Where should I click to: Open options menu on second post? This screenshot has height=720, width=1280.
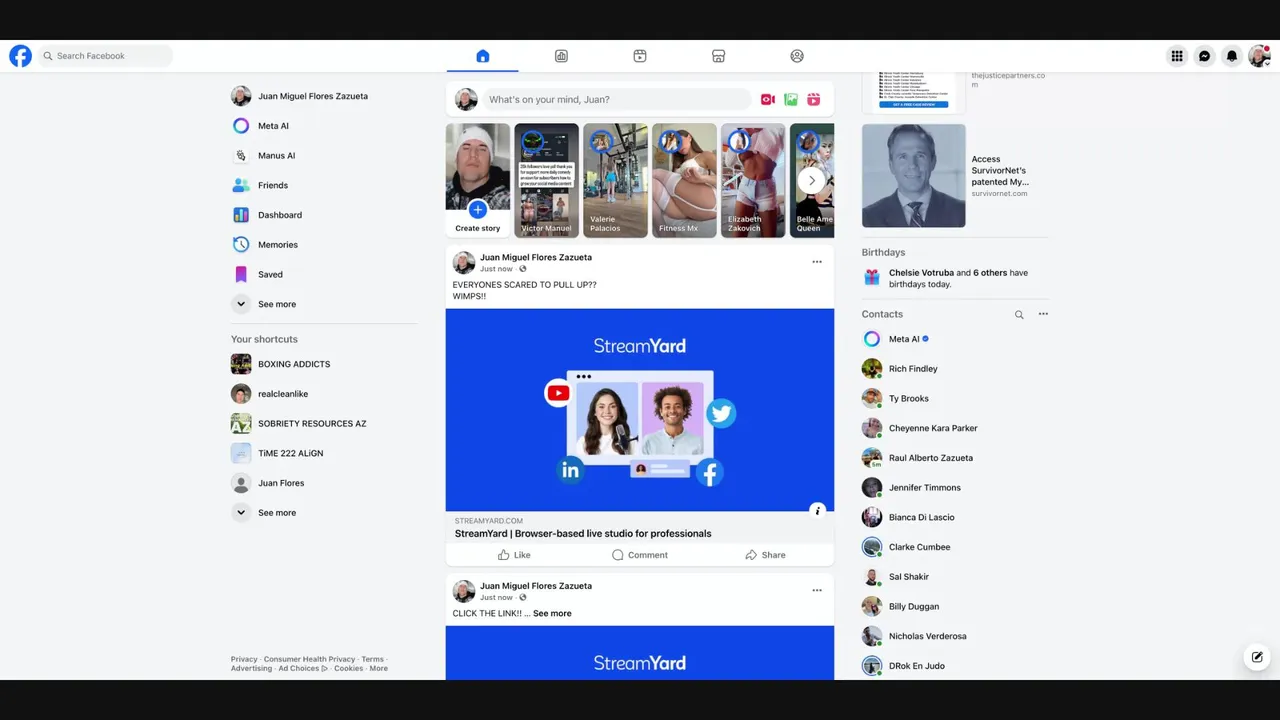(817, 591)
